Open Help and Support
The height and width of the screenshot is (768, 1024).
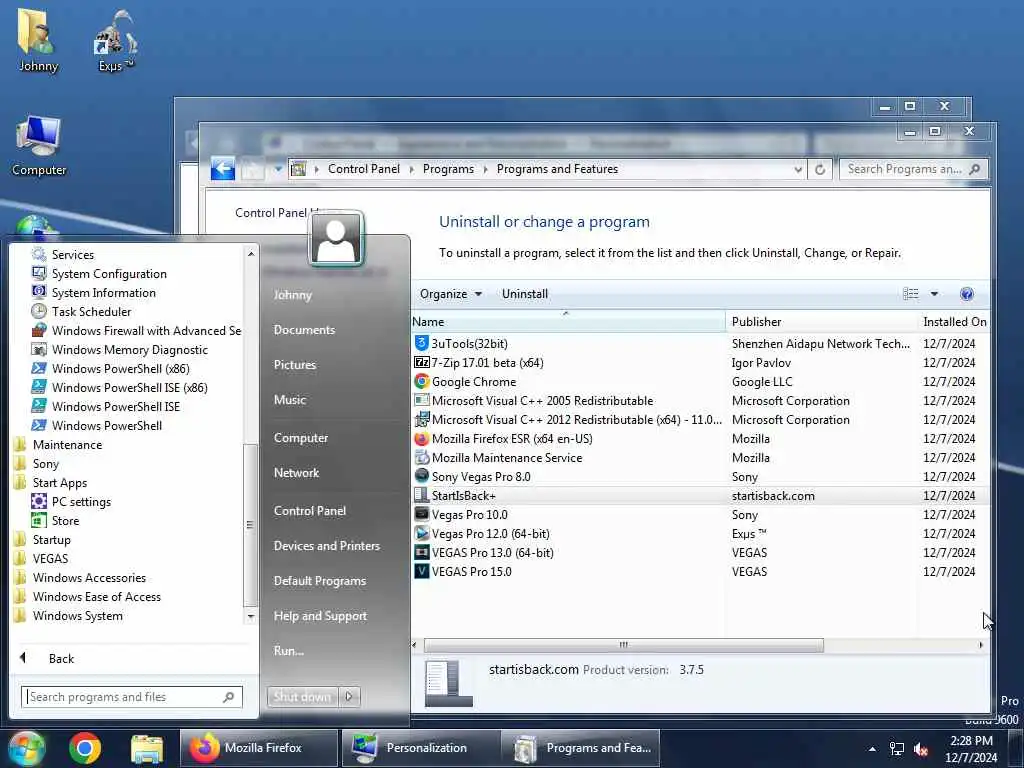320,616
